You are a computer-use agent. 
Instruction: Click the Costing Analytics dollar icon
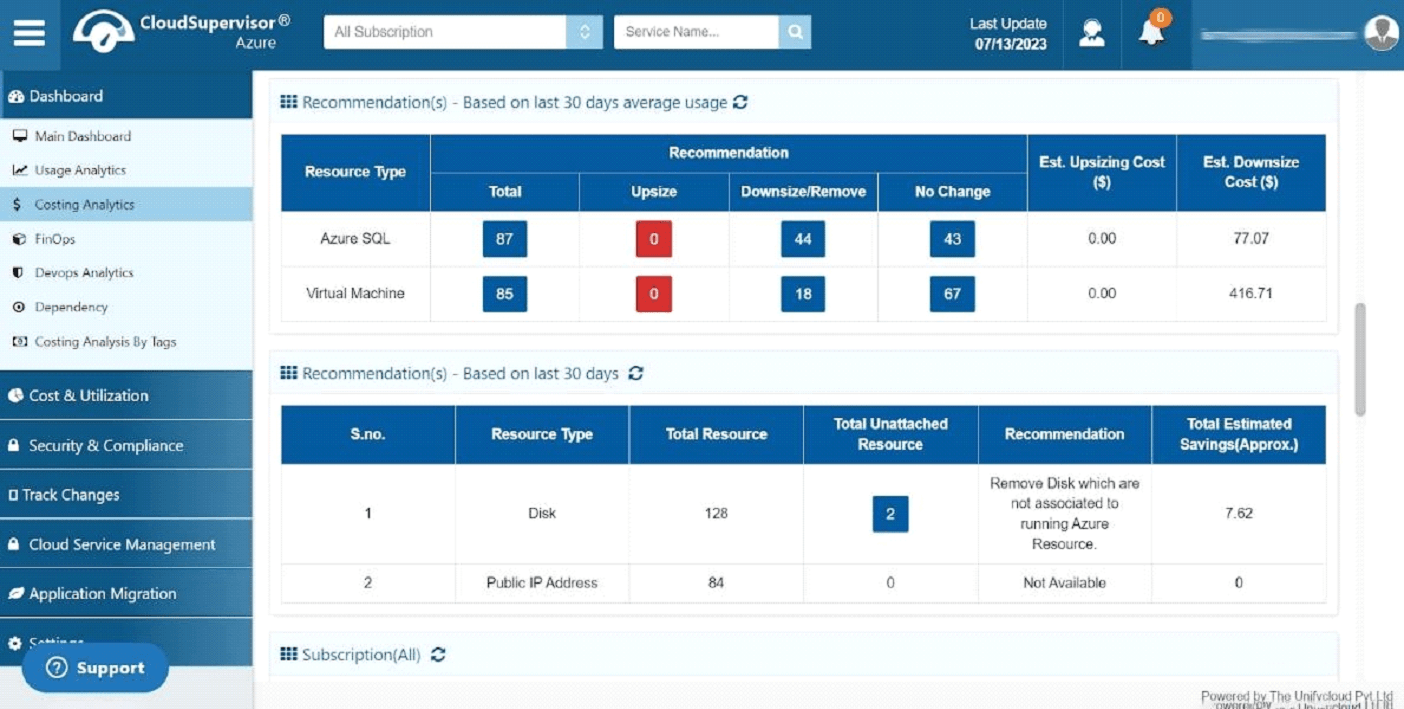click(x=17, y=204)
